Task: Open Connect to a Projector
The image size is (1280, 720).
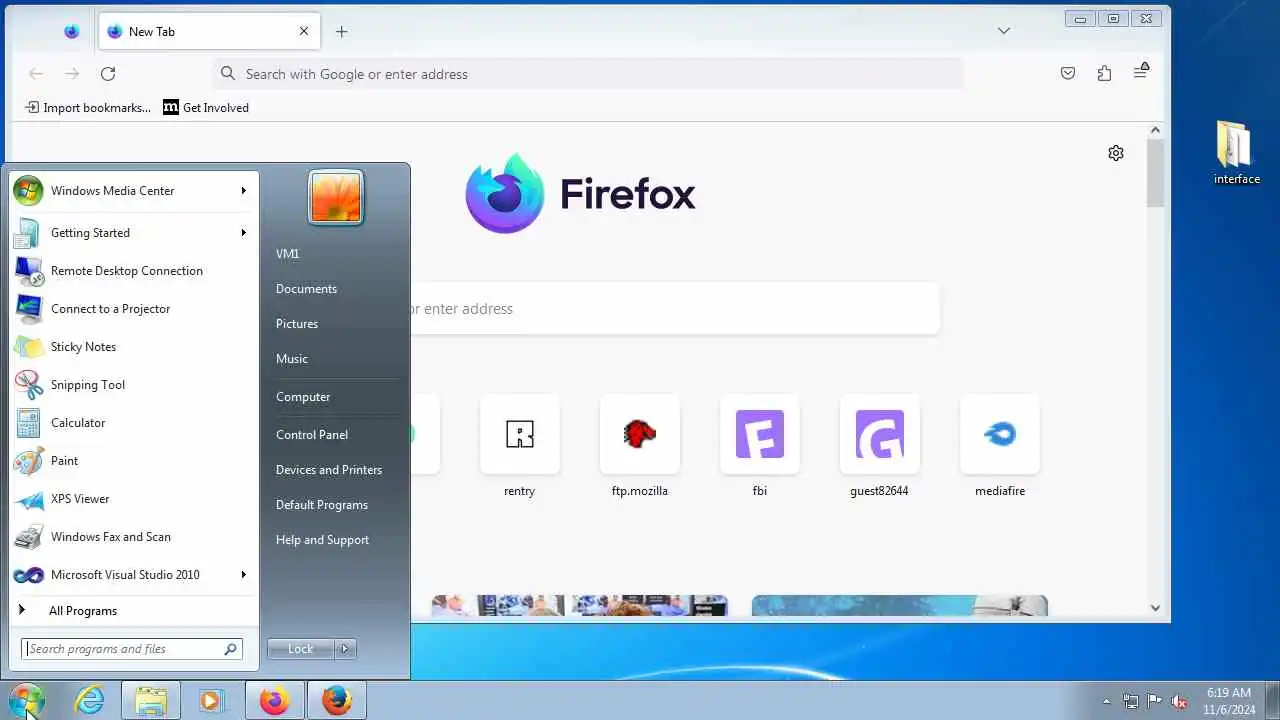Action: pyautogui.click(x=134, y=309)
